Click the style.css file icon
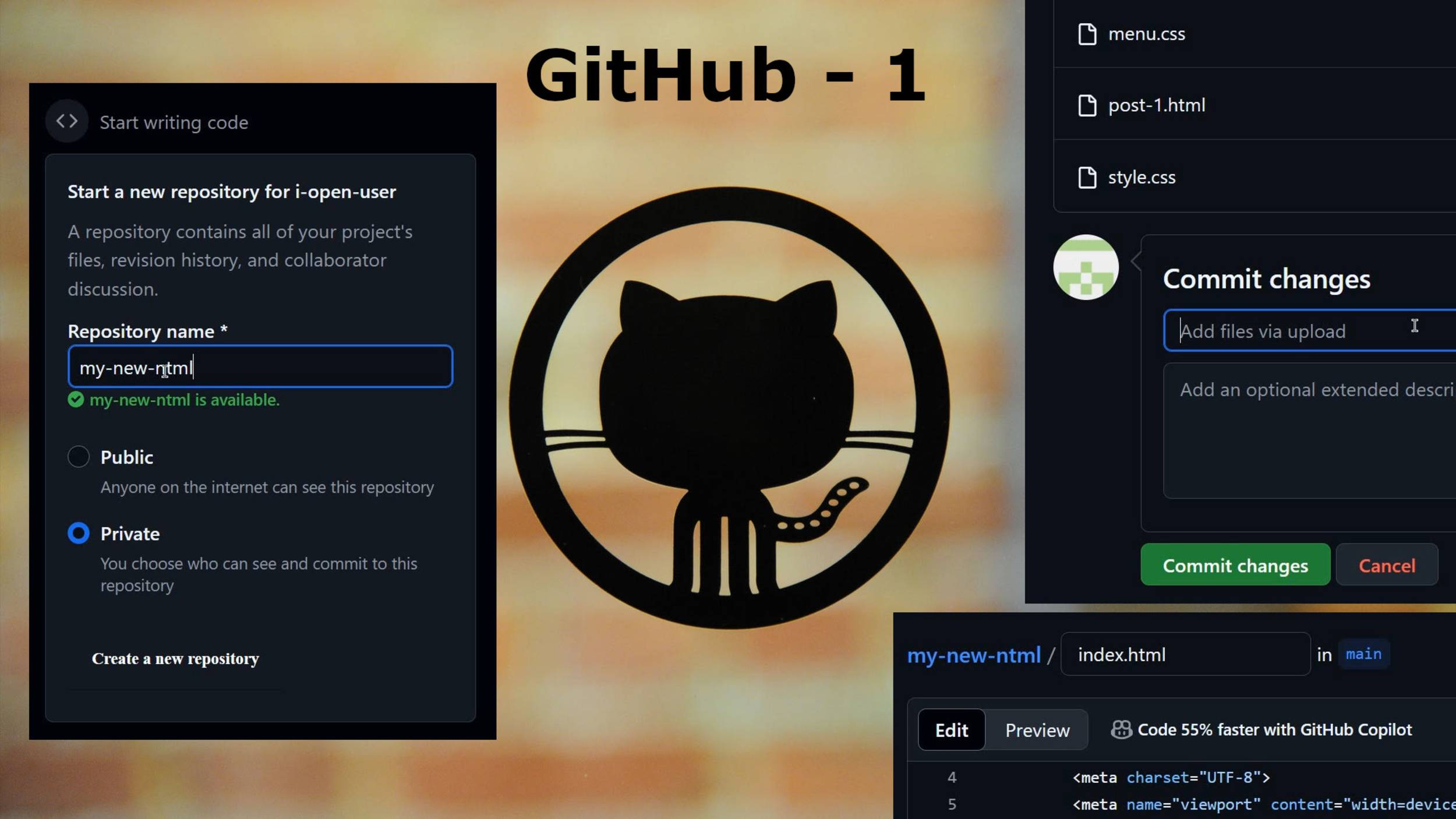Viewport: 1456px width, 819px height. click(1087, 178)
